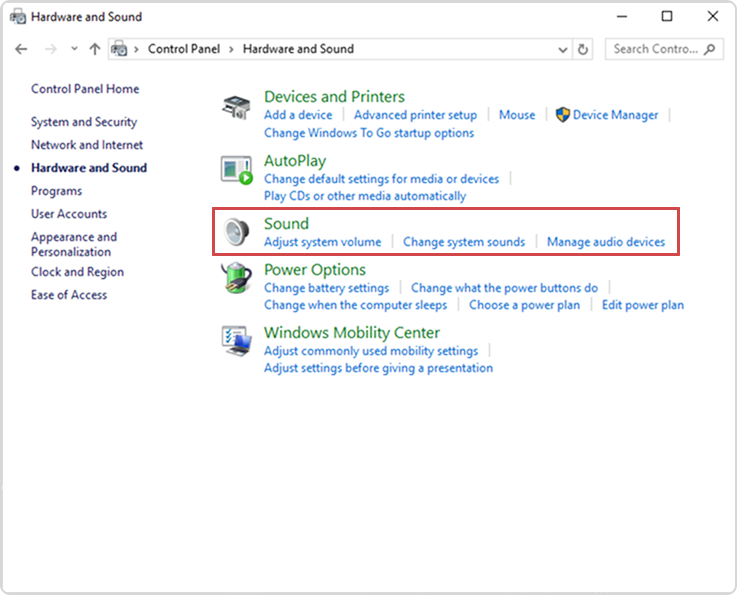Open the Devices and Printers heading
The width and height of the screenshot is (737, 595).
pos(334,97)
